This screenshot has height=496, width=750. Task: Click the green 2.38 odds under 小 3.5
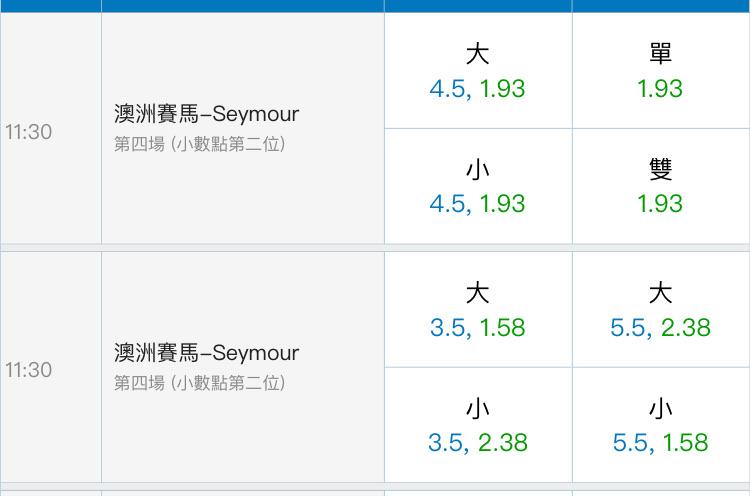[503, 442]
